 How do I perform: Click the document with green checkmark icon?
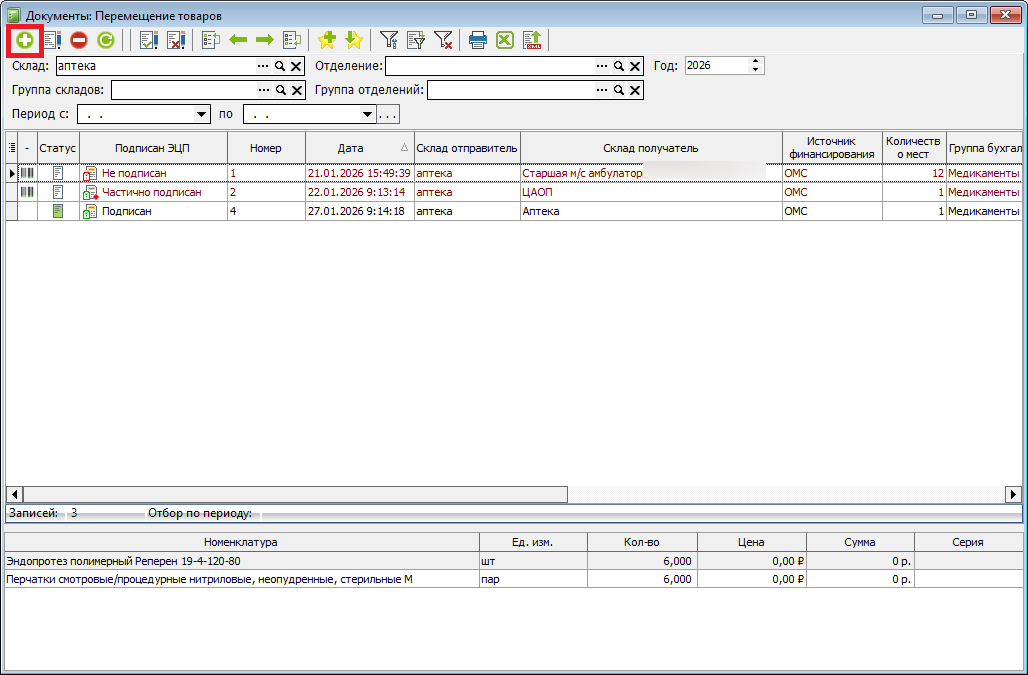coord(149,41)
